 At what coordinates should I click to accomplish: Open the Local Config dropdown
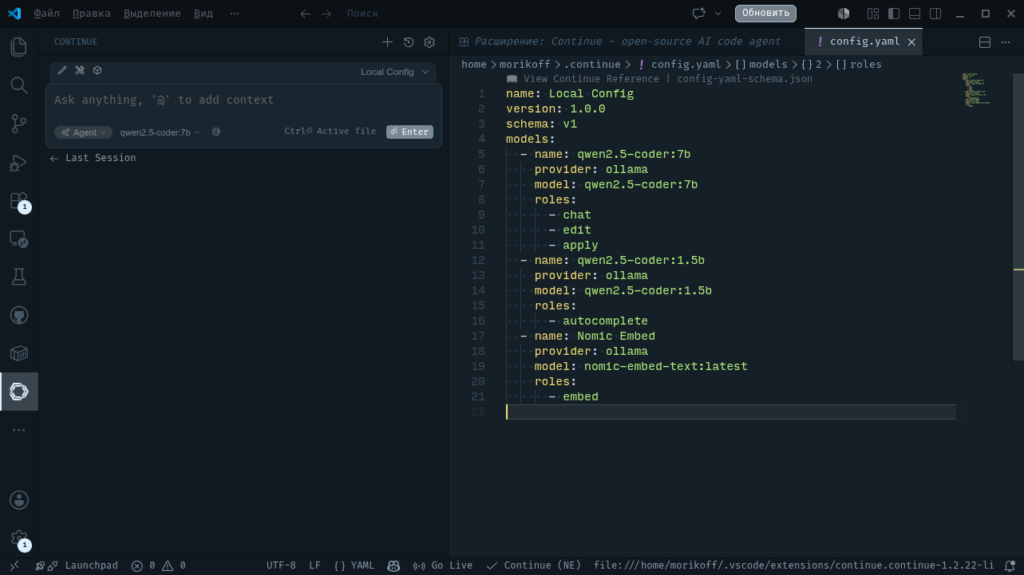coord(394,72)
